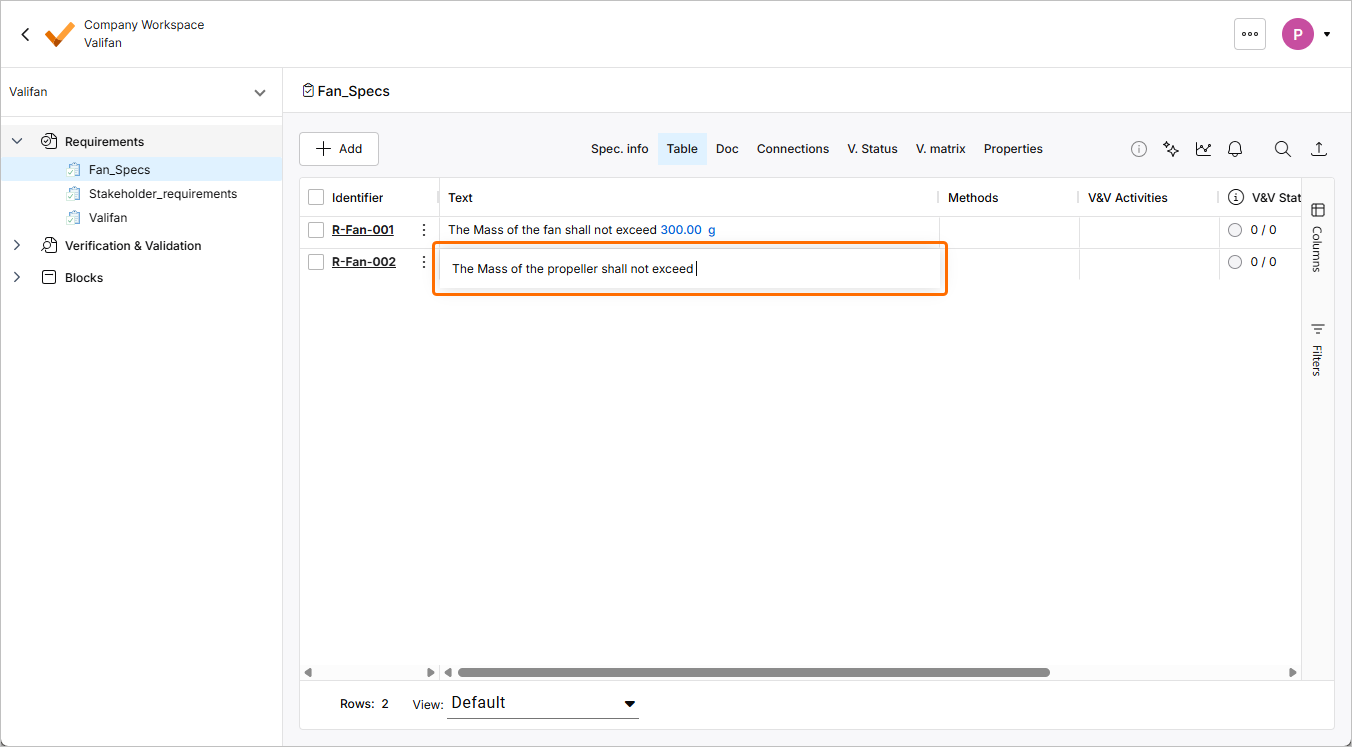Open the Valifan project selector dropdown
Screen dimensions: 1352x747
(141, 92)
